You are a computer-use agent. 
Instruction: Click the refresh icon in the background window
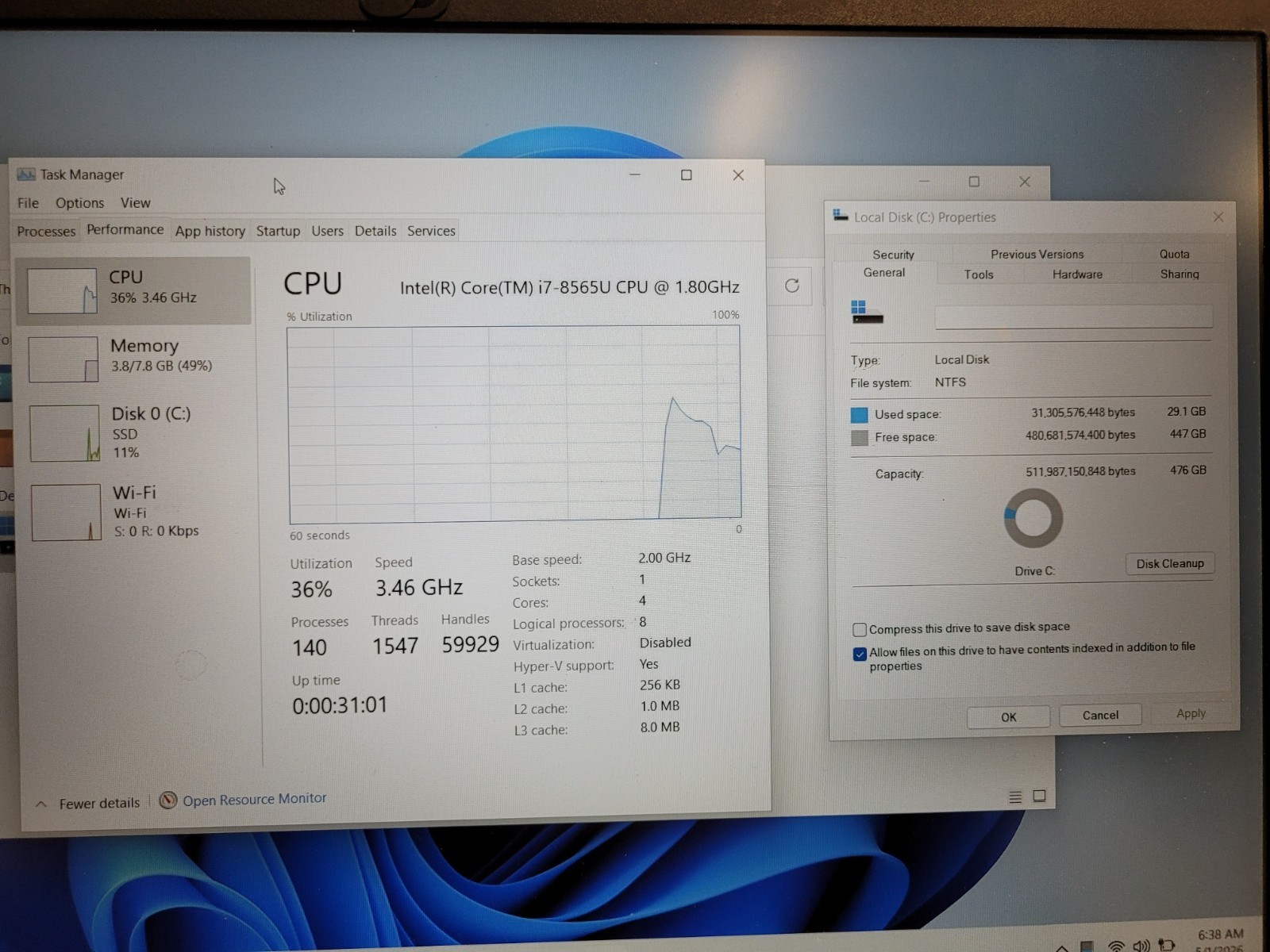pyautogui.click(x=792, y=286)
